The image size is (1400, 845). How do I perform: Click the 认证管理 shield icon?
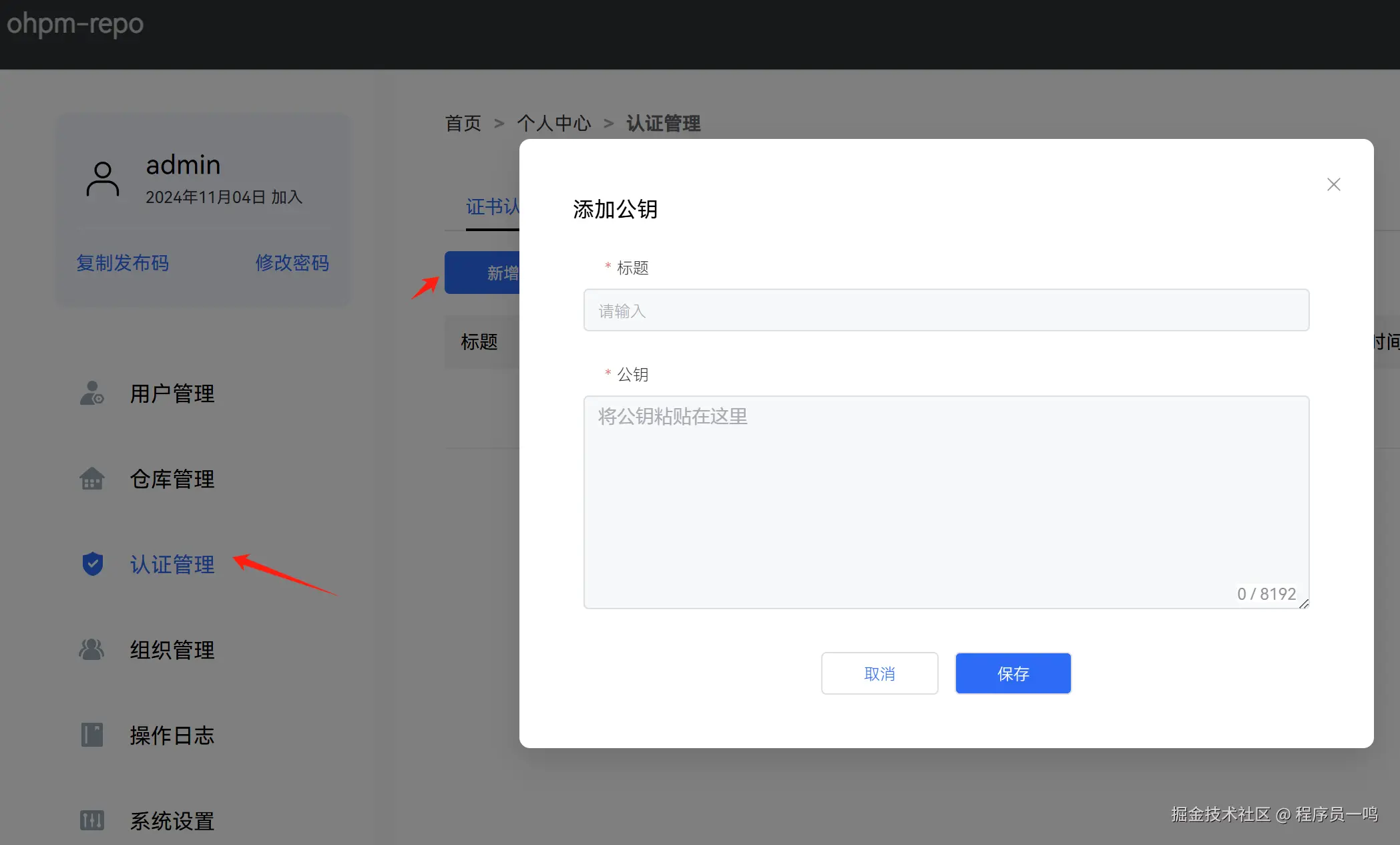click(92, 564)
